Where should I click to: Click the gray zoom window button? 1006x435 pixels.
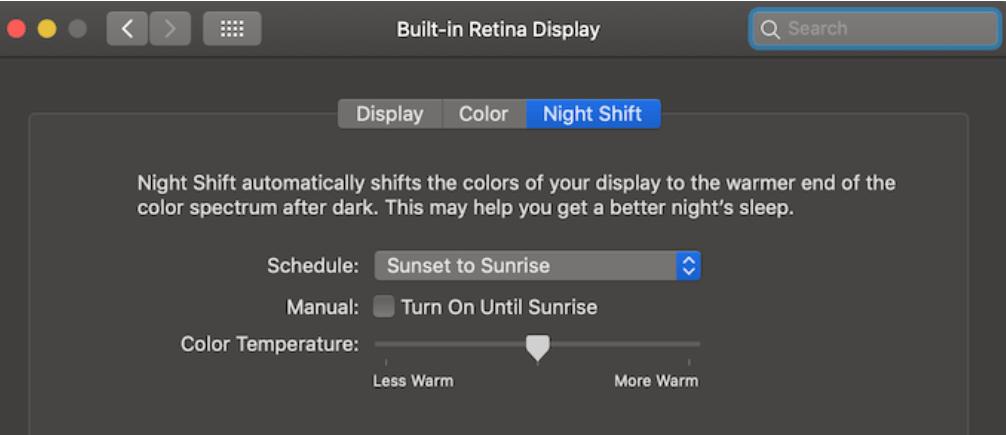coord(77,29)
